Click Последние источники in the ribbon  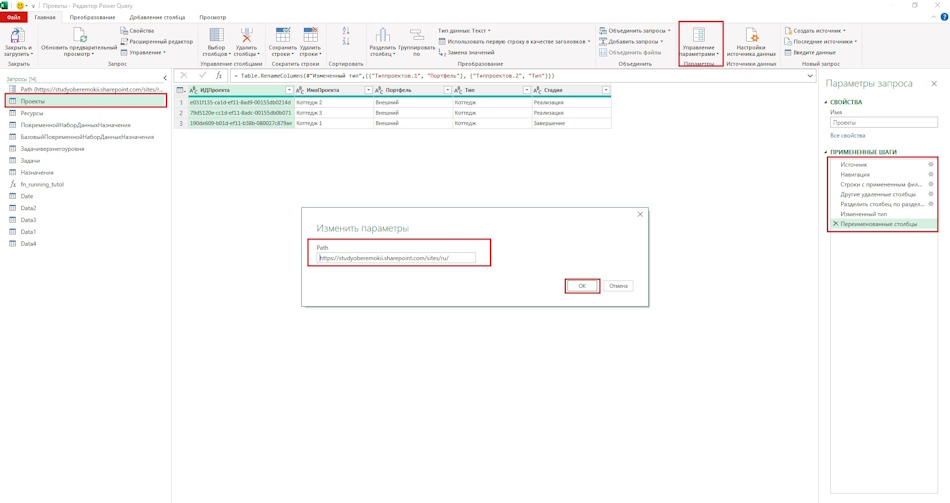click(x=820, y=41)
